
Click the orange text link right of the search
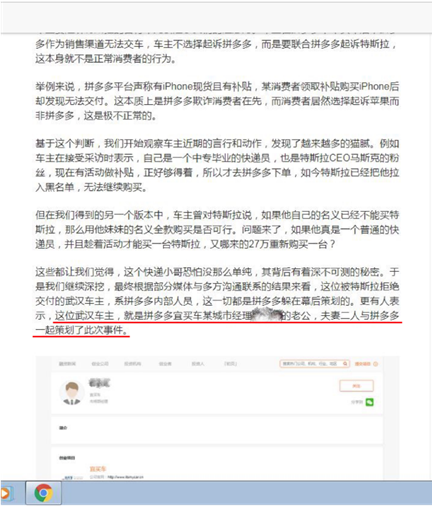pos(363,364)
